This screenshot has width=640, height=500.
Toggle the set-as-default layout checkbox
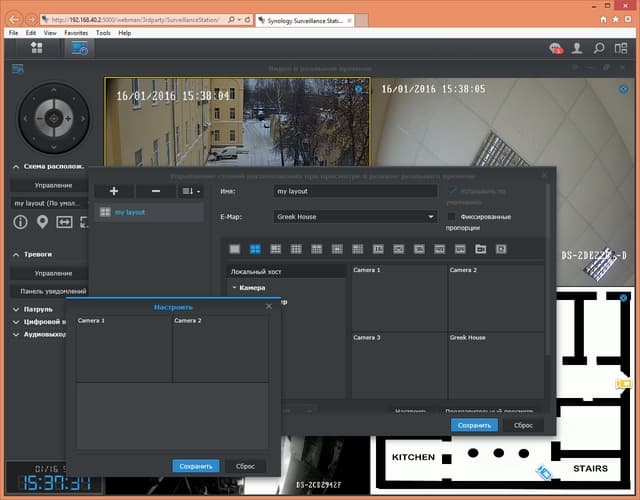coord(453,190)
